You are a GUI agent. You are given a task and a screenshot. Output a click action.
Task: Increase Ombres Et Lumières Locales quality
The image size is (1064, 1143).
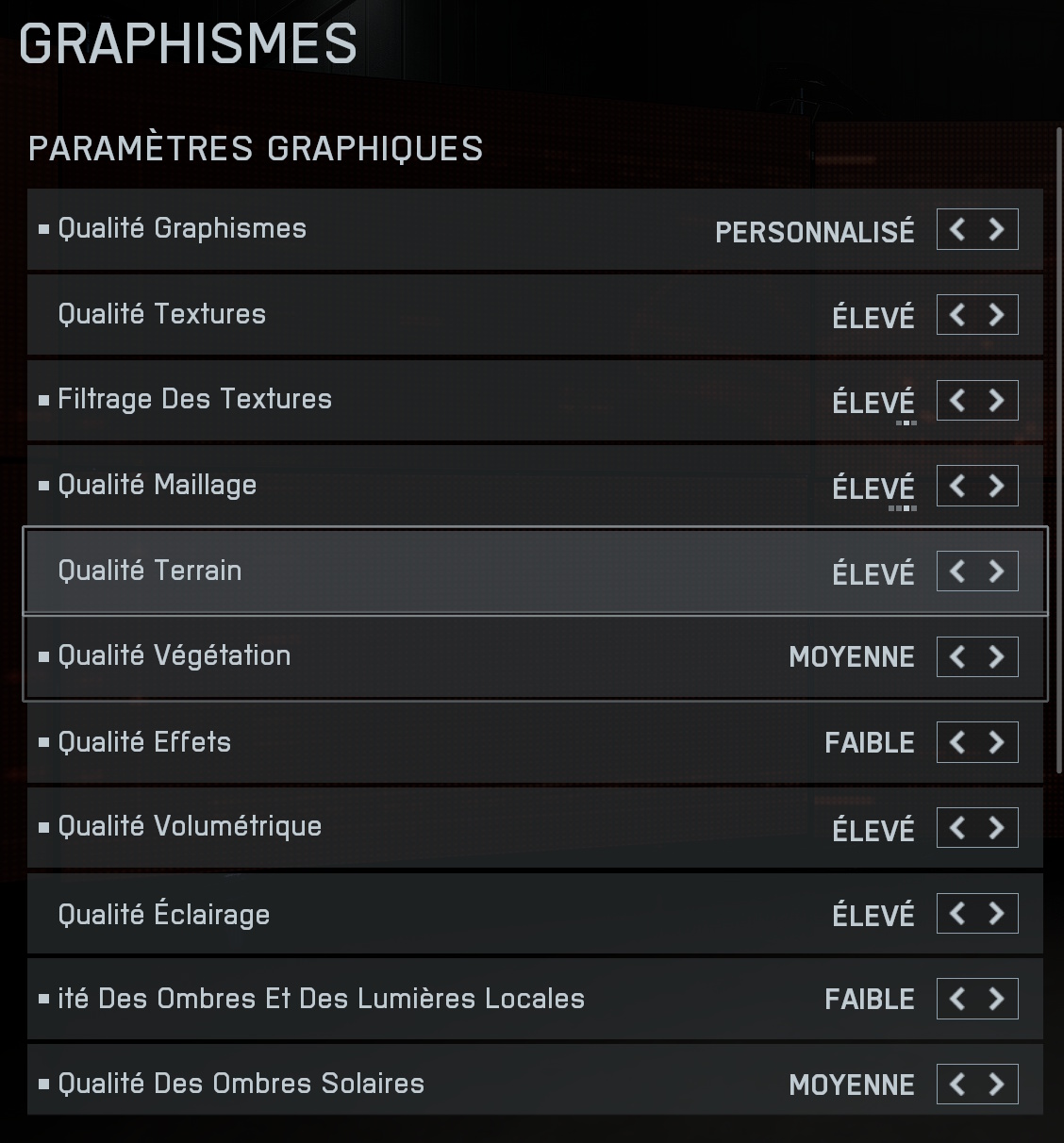point(997,999)
